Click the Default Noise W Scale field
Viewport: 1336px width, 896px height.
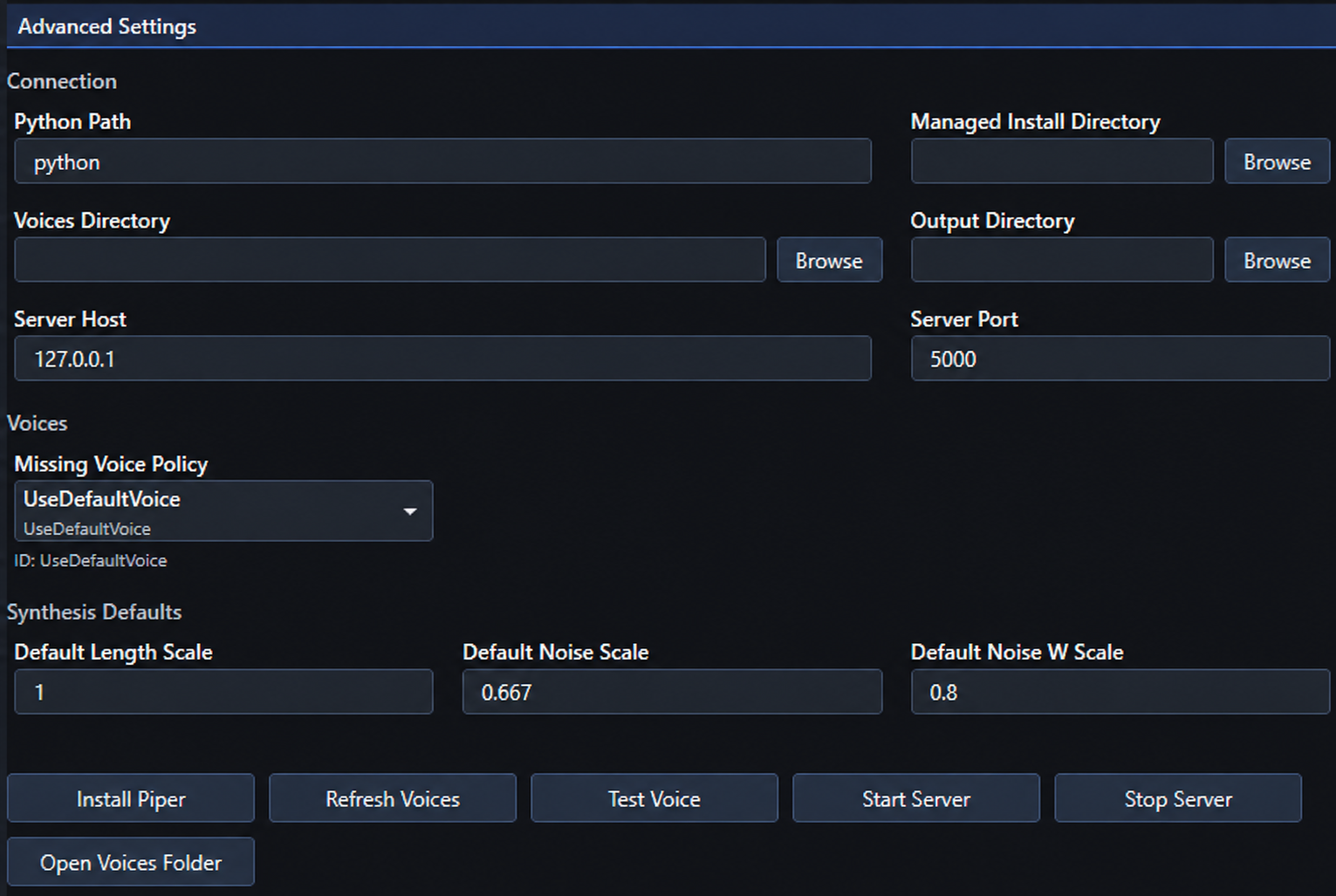(x=1120, y=692)
